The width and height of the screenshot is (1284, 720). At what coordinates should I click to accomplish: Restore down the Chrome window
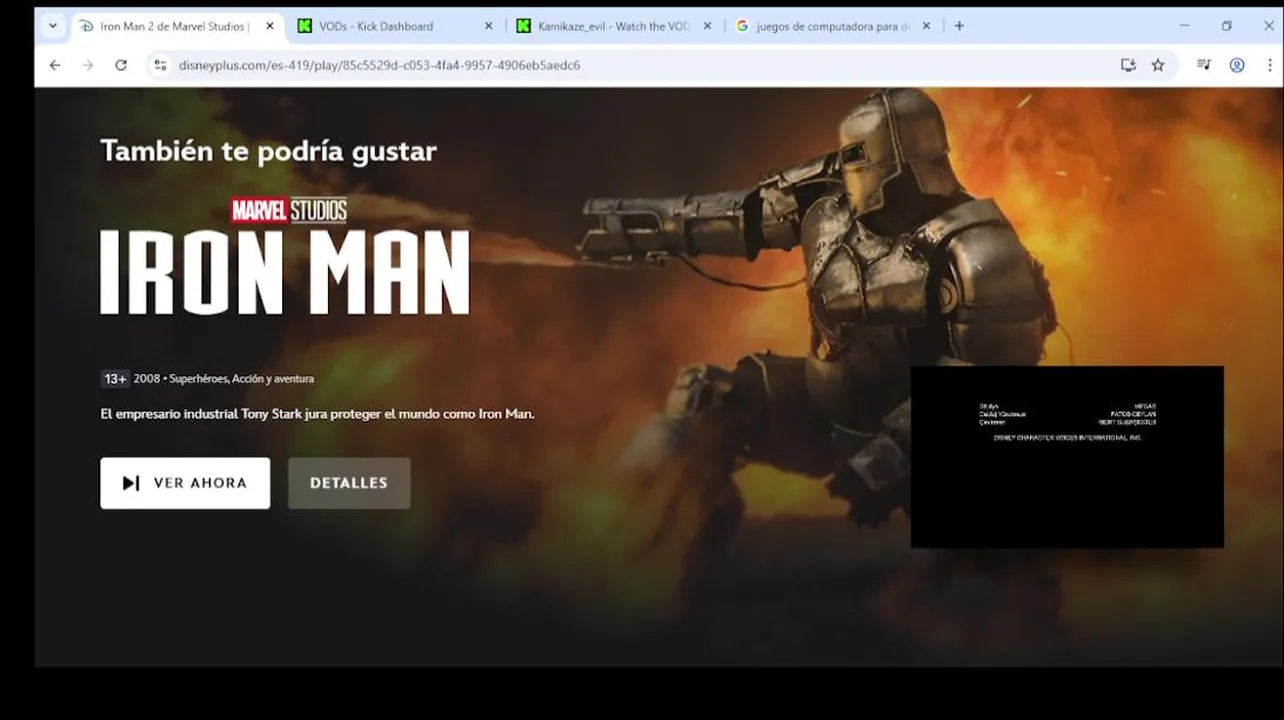pyautogui.click(x=1226, y=26)
